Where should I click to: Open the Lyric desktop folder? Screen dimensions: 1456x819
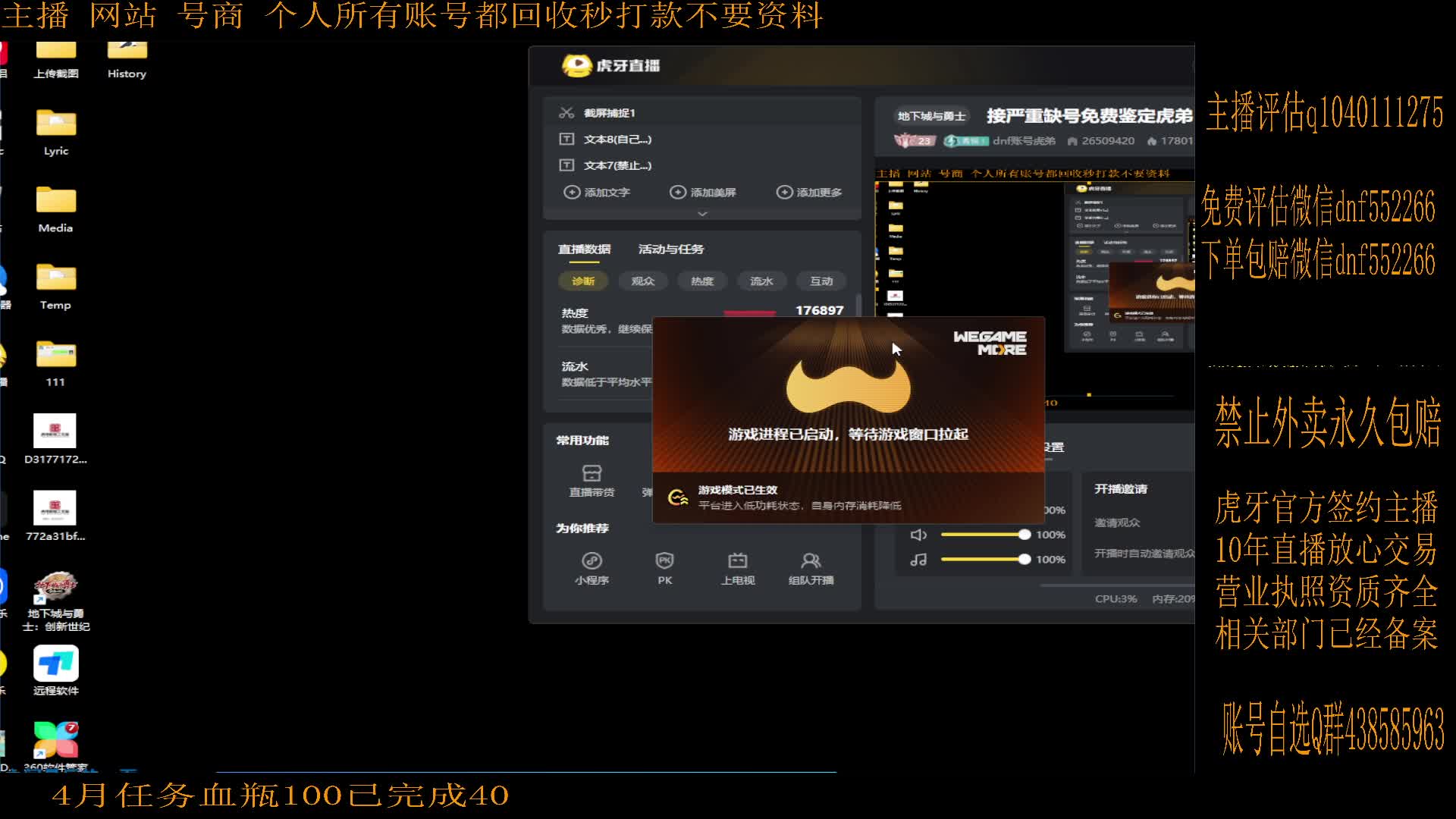pyautogui.click(x=56, y=132)
